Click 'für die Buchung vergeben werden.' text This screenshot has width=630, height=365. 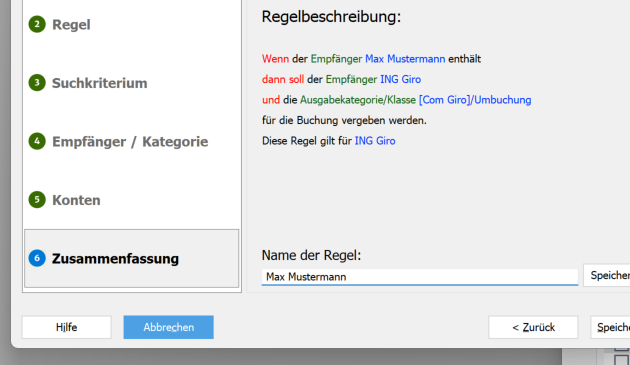[x=344, y=121]
